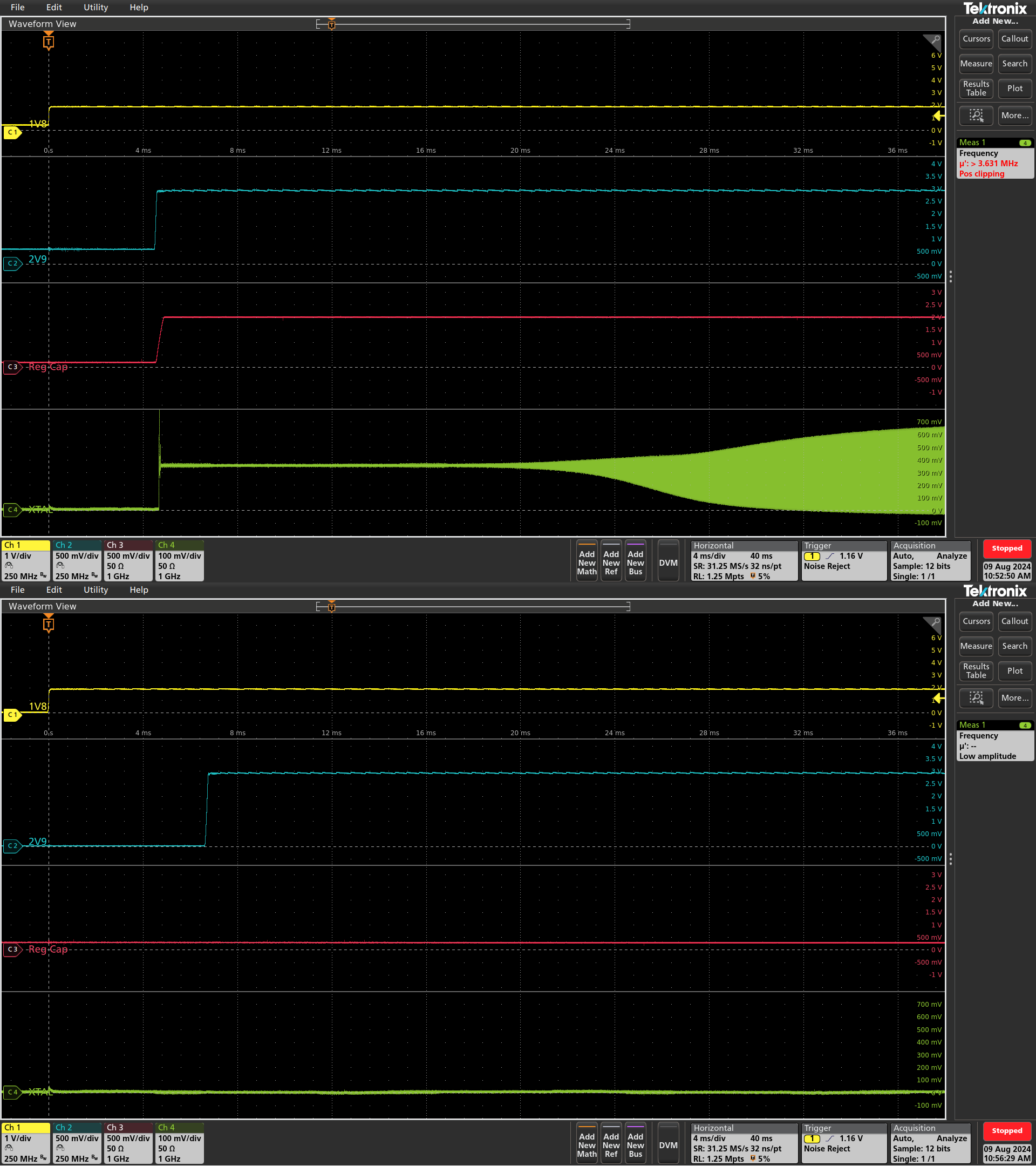Click the C2 2V9 channel handle in the bottom waveform view
1036x1166 pixels.
coord(12,846)
